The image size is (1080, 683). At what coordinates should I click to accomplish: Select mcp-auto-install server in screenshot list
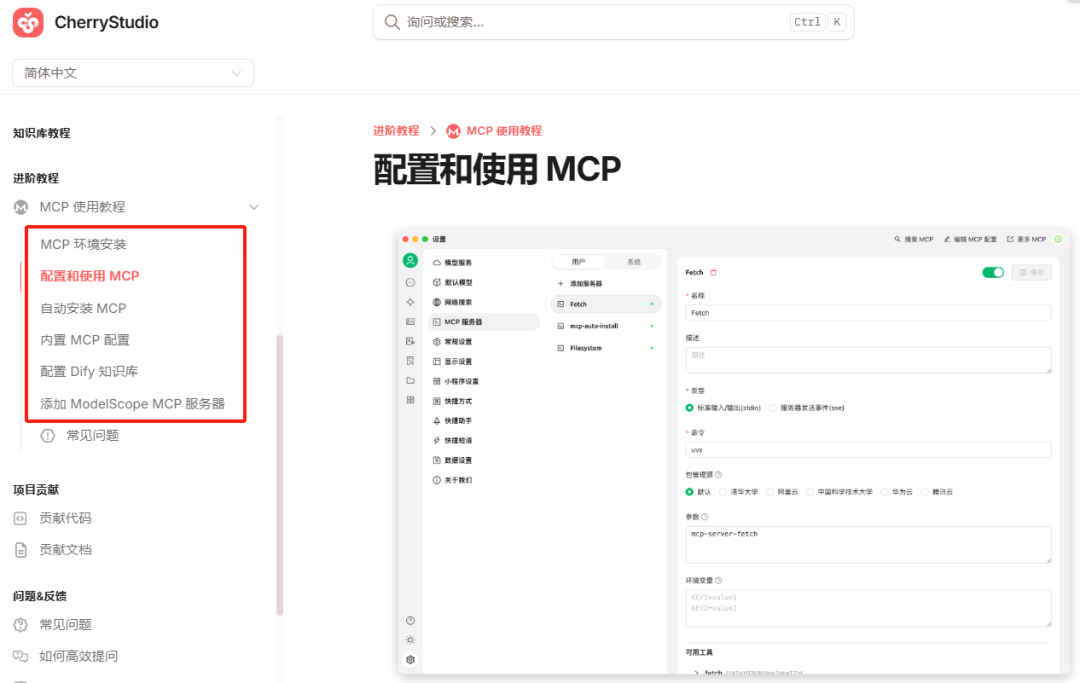click(606, 326)
